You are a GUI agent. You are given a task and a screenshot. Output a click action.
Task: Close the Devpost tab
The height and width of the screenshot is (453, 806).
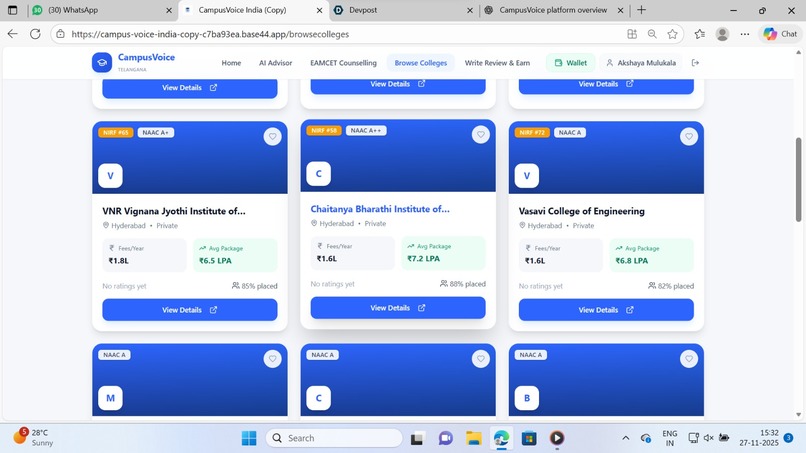[470, 10]
